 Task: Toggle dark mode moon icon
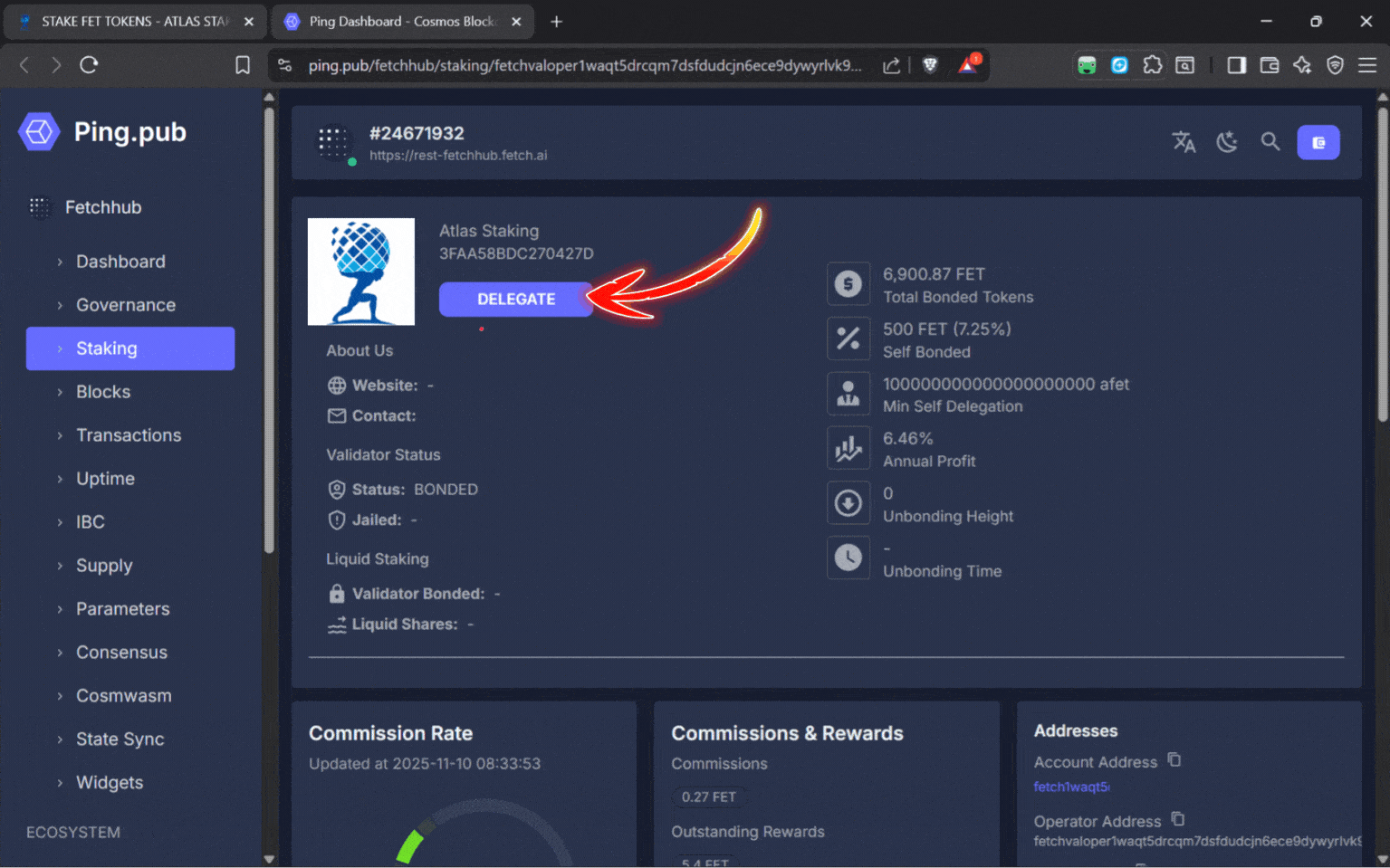[x=1227, y=142]
